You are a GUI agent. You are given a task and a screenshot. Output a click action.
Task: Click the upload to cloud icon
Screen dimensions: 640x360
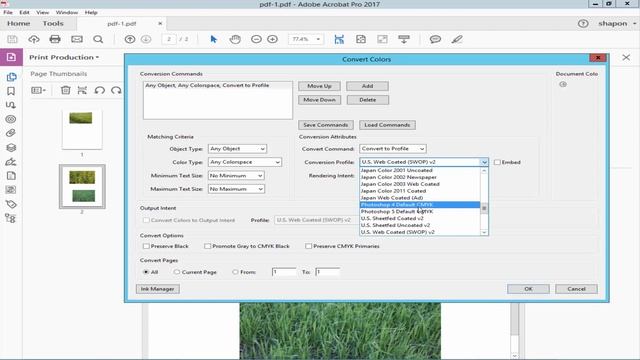[34, 39]
